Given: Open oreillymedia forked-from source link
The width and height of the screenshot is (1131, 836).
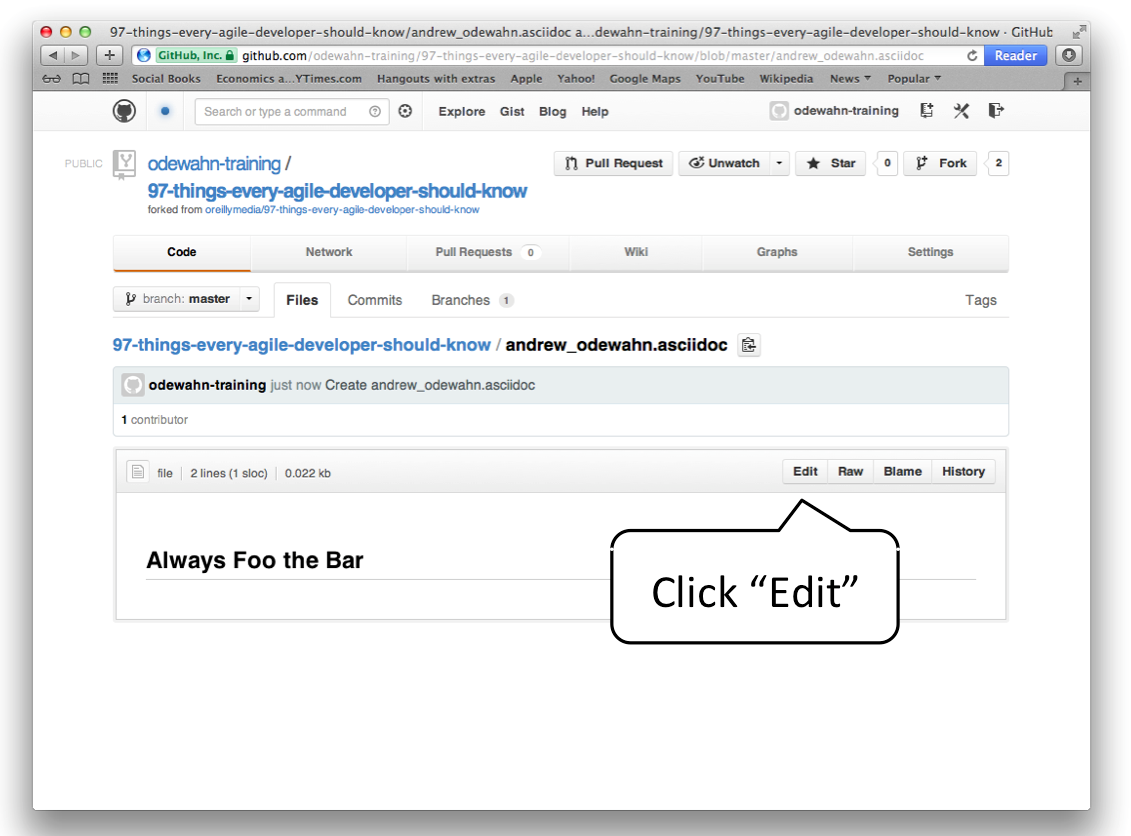Looking at the screenshot, I should click(342, 210).
